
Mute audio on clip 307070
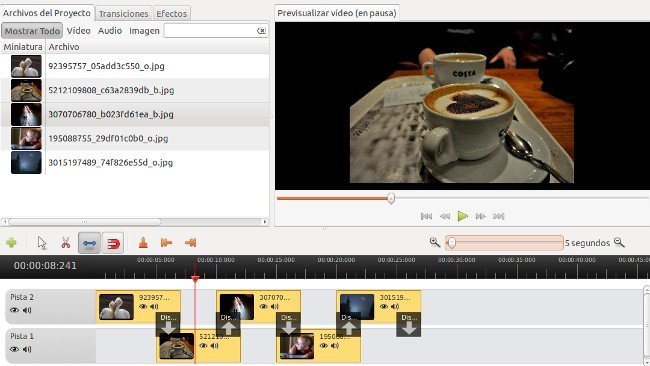(x=274, y=307)
